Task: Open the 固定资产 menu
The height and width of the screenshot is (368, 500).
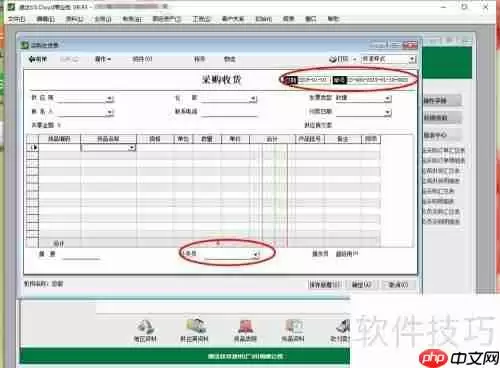Action: point(167,19)
